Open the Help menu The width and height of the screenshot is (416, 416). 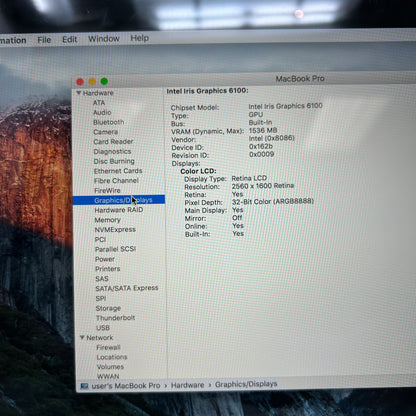pyautogui.click(x=139, y=38)
